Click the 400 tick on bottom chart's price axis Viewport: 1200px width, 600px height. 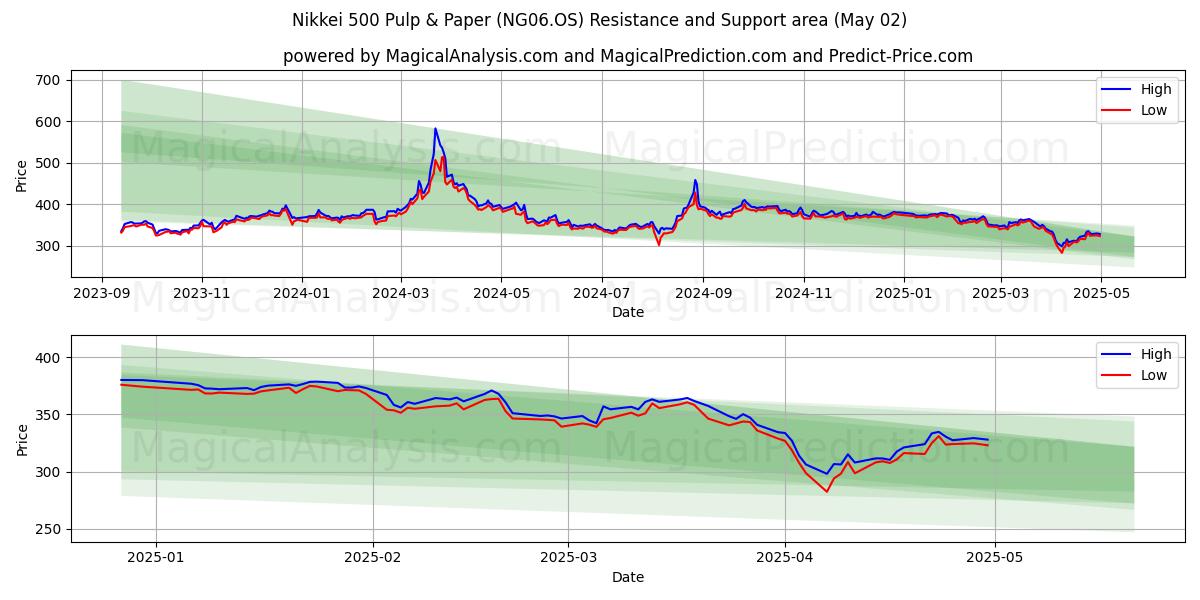click(48, 358)
